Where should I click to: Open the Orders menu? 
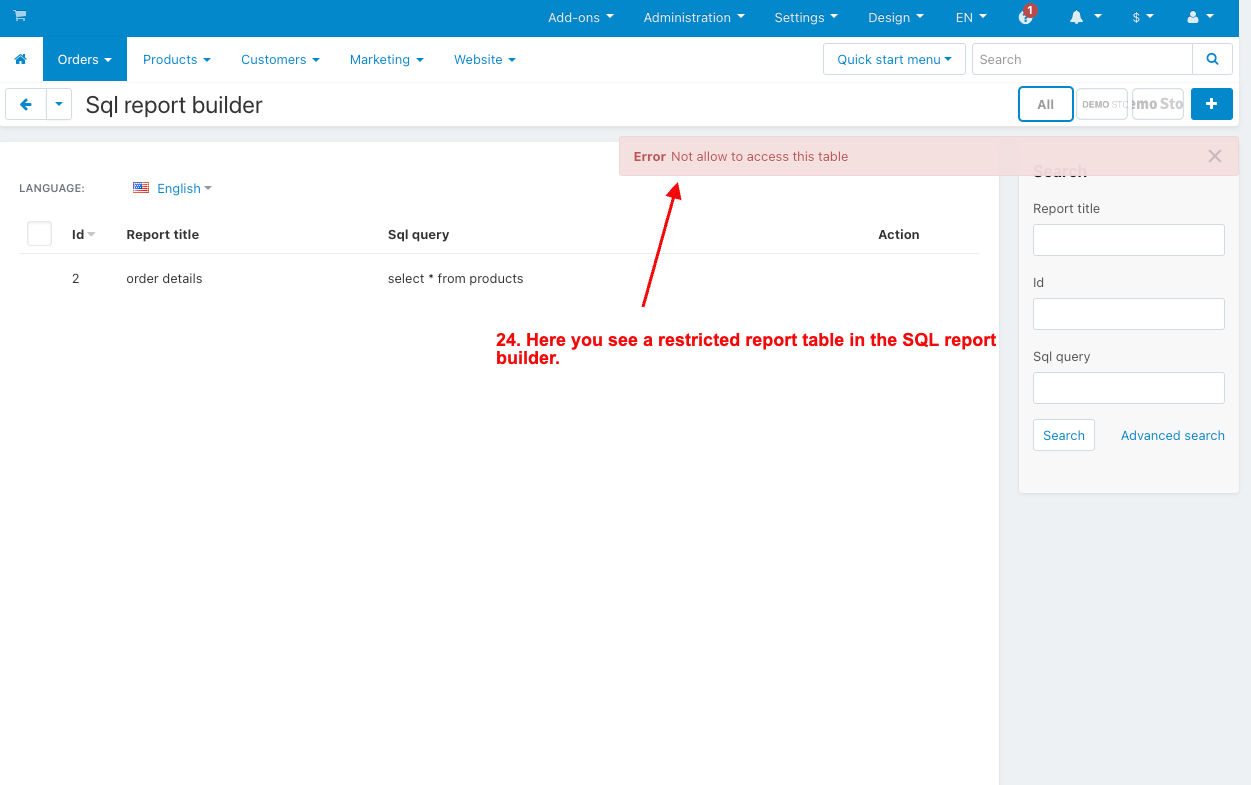85,60
